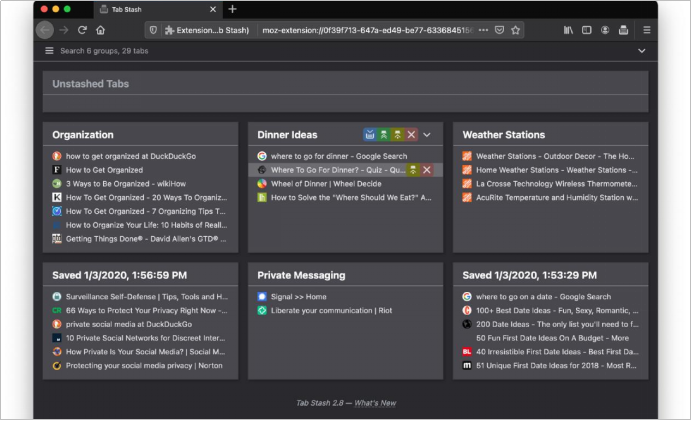
Task: Bookmark this page with star icon
Action: (516, 30)
